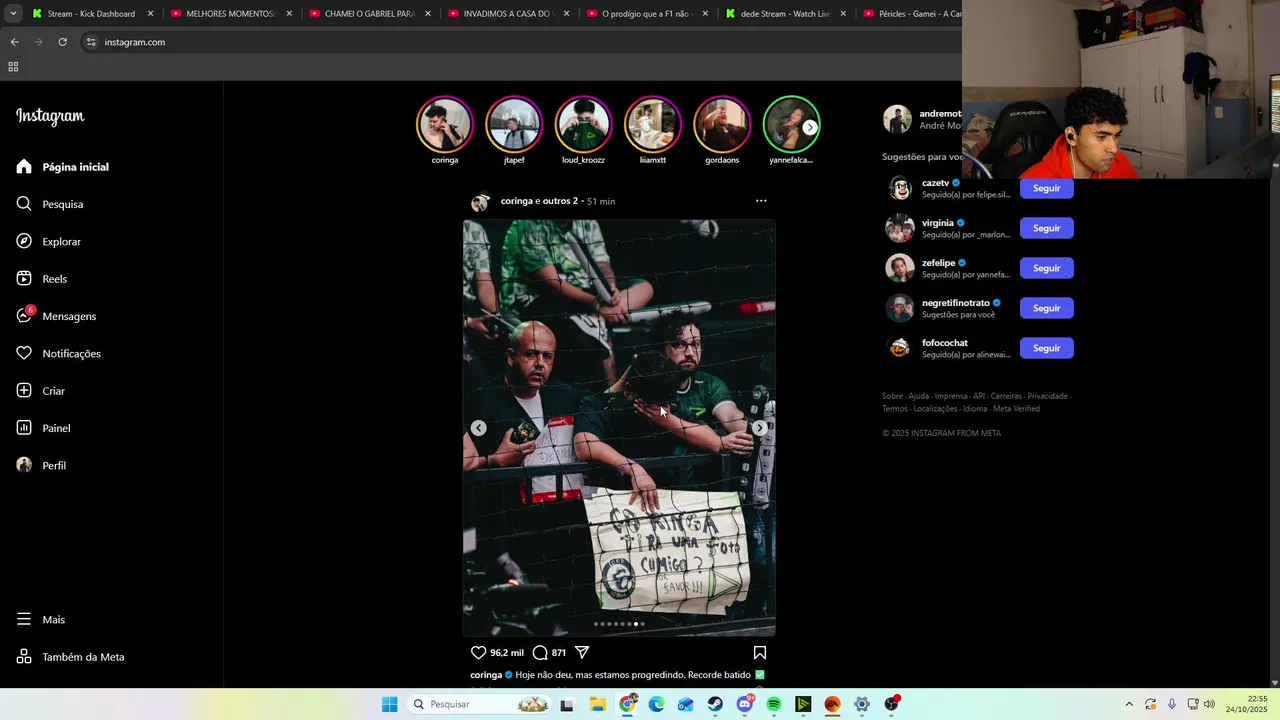This screenshot has width=1280, height=720.
Task: Follow fofocochat with Seguir button
Action: pos(1047,348)
